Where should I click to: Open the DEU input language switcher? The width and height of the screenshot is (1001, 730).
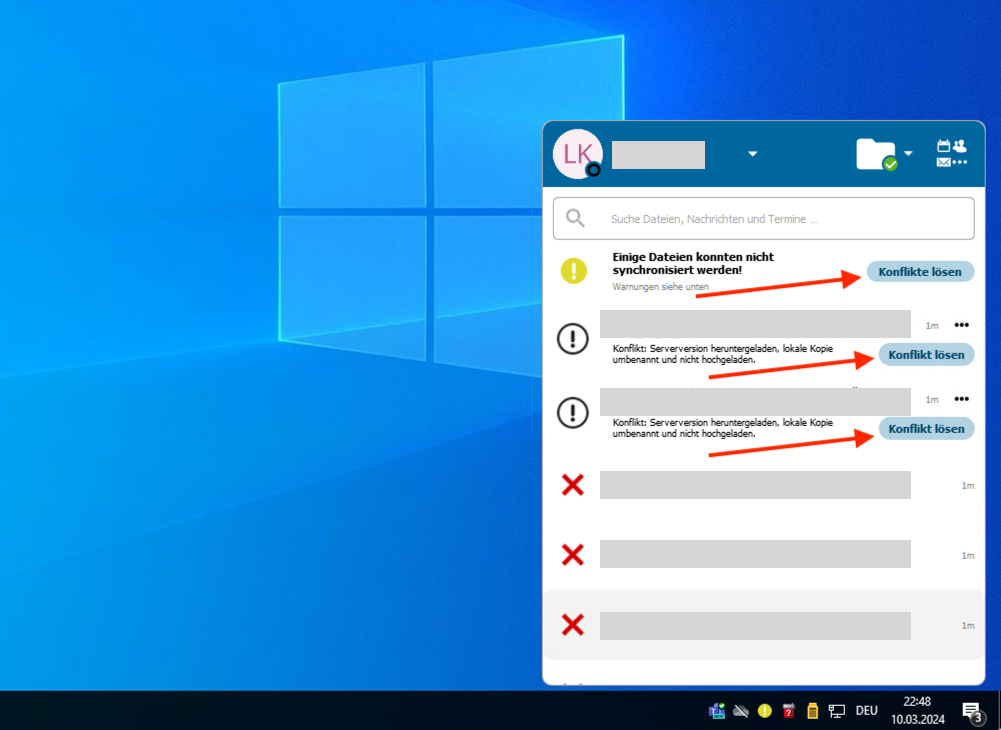tap(866, 711)
